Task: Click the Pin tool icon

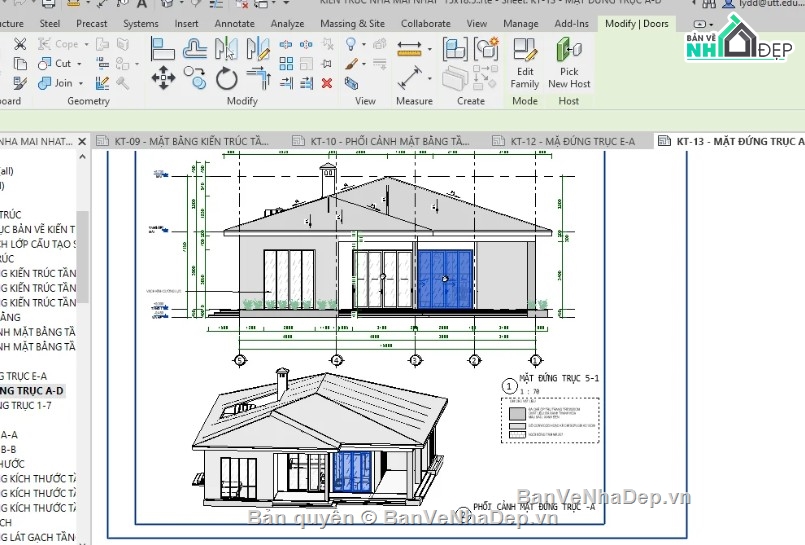Action: (327, 64)
